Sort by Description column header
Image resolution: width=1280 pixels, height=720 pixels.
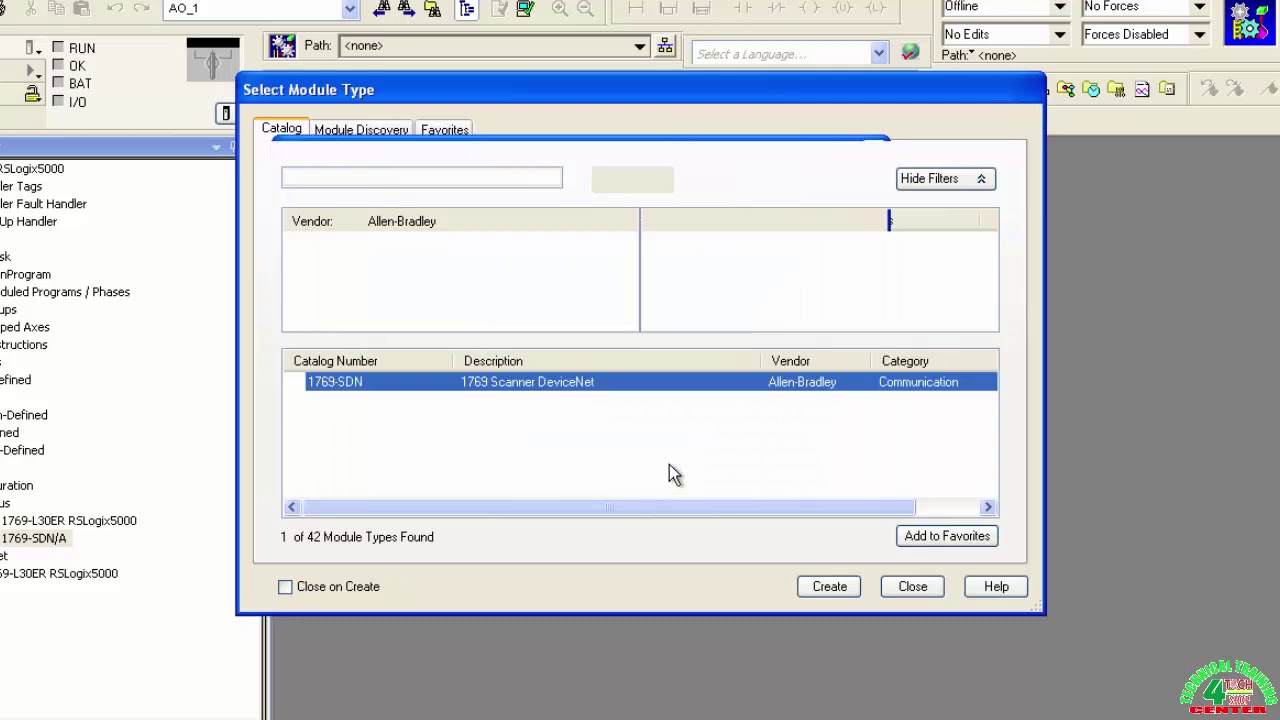[x=608, y=361]
